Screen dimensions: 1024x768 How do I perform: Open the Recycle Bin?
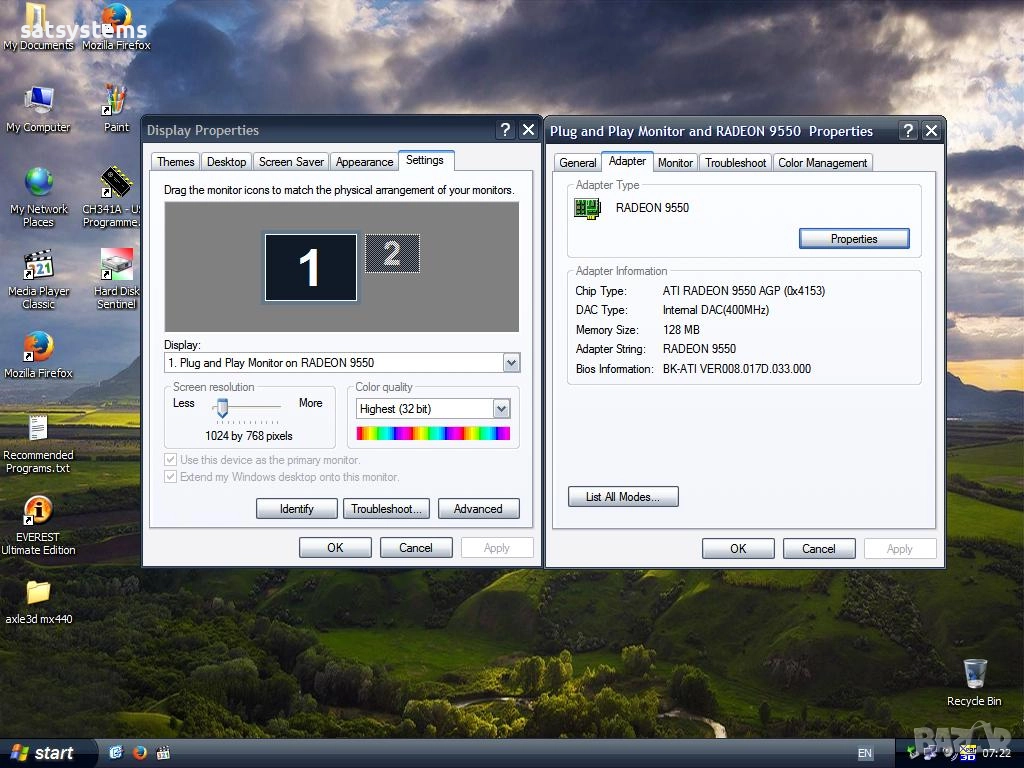pyautogui.click(x=973, y=674)
